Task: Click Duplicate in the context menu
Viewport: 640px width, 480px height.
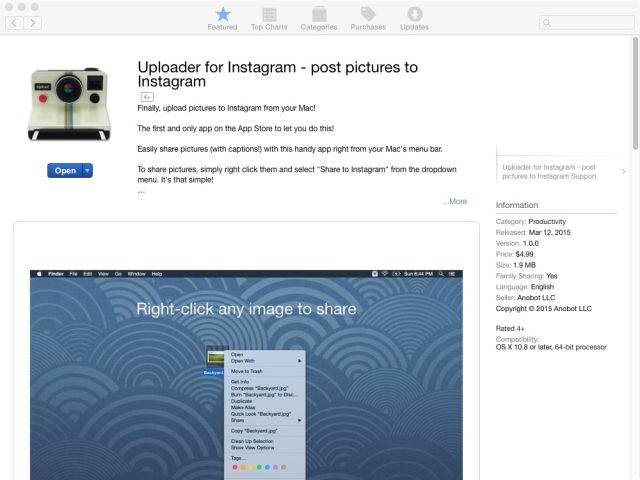Action: click(241, 401)
